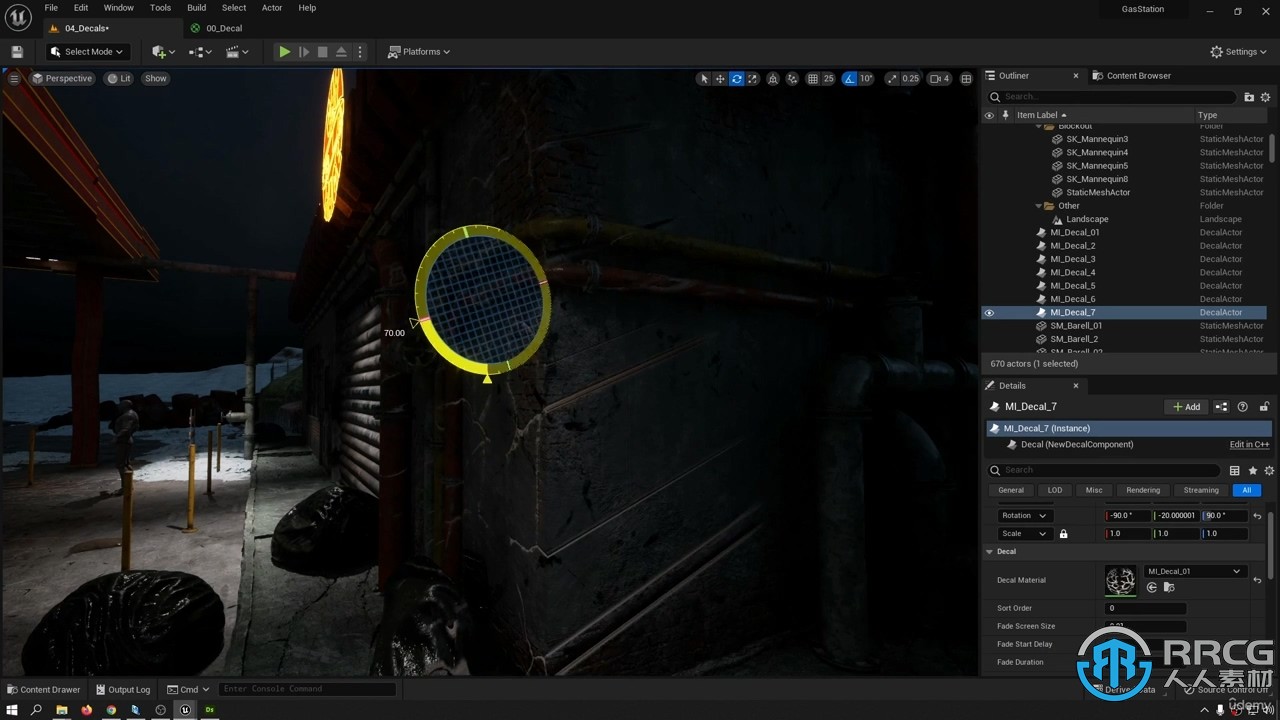The width and height of the screenshot is (1280, 720).
Task: Open Details panel settings gear
Action: (1269, 471)
